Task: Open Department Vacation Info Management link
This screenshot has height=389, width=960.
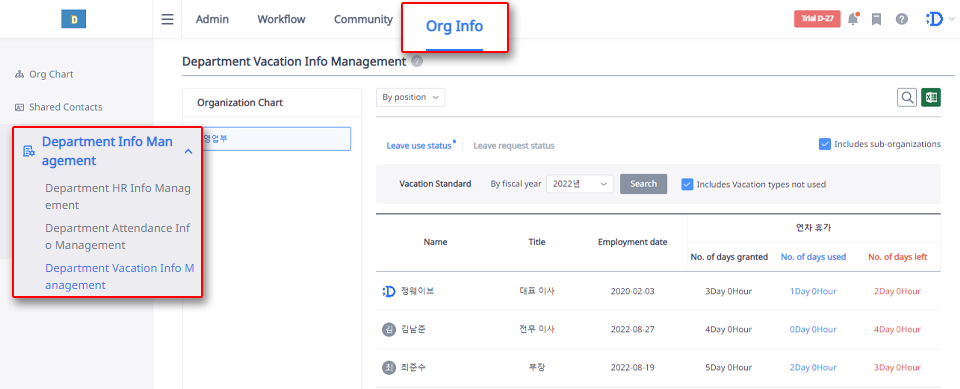Action: point(119,276)
